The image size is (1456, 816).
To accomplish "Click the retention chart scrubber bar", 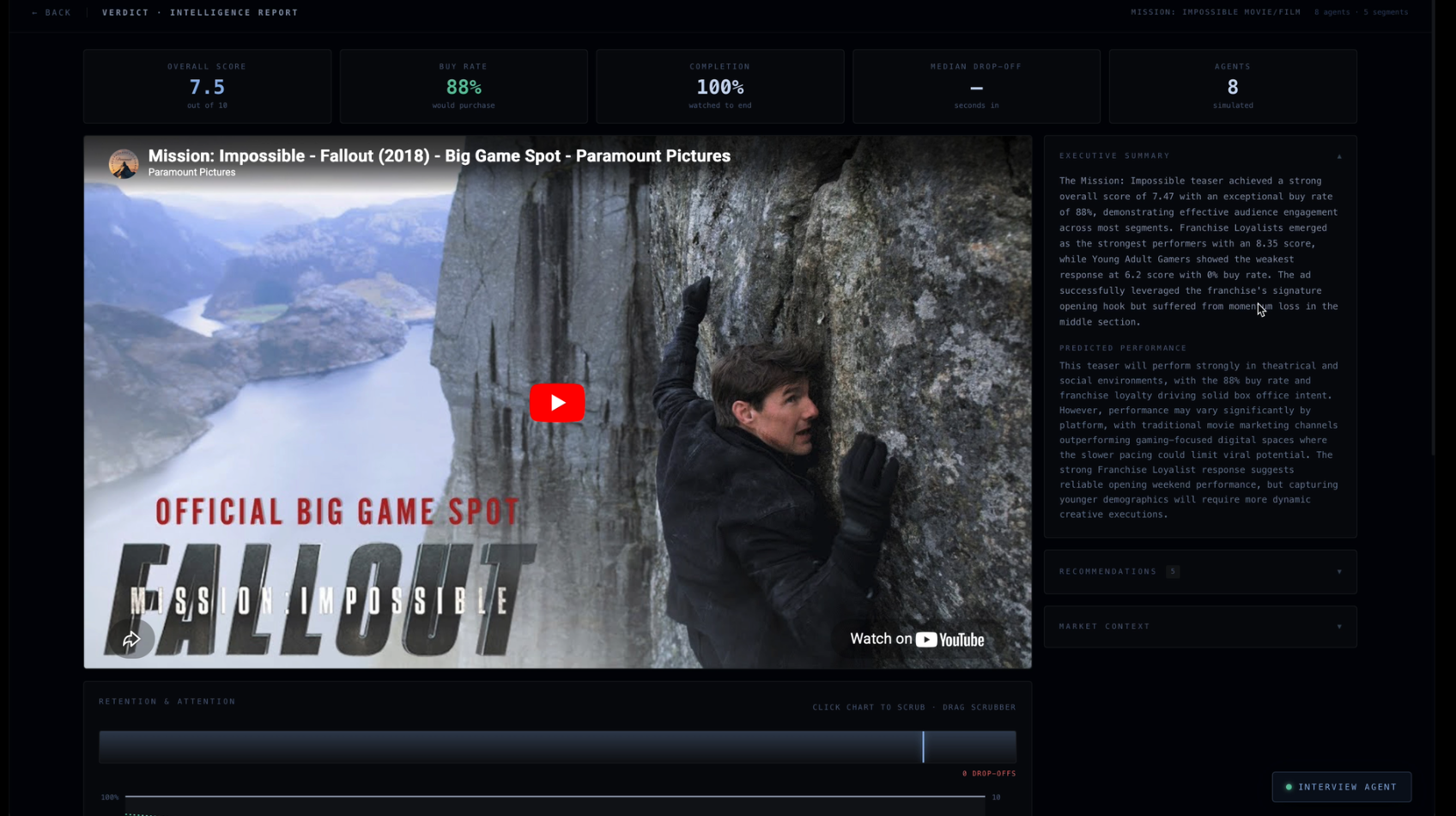I will (557, 747).
